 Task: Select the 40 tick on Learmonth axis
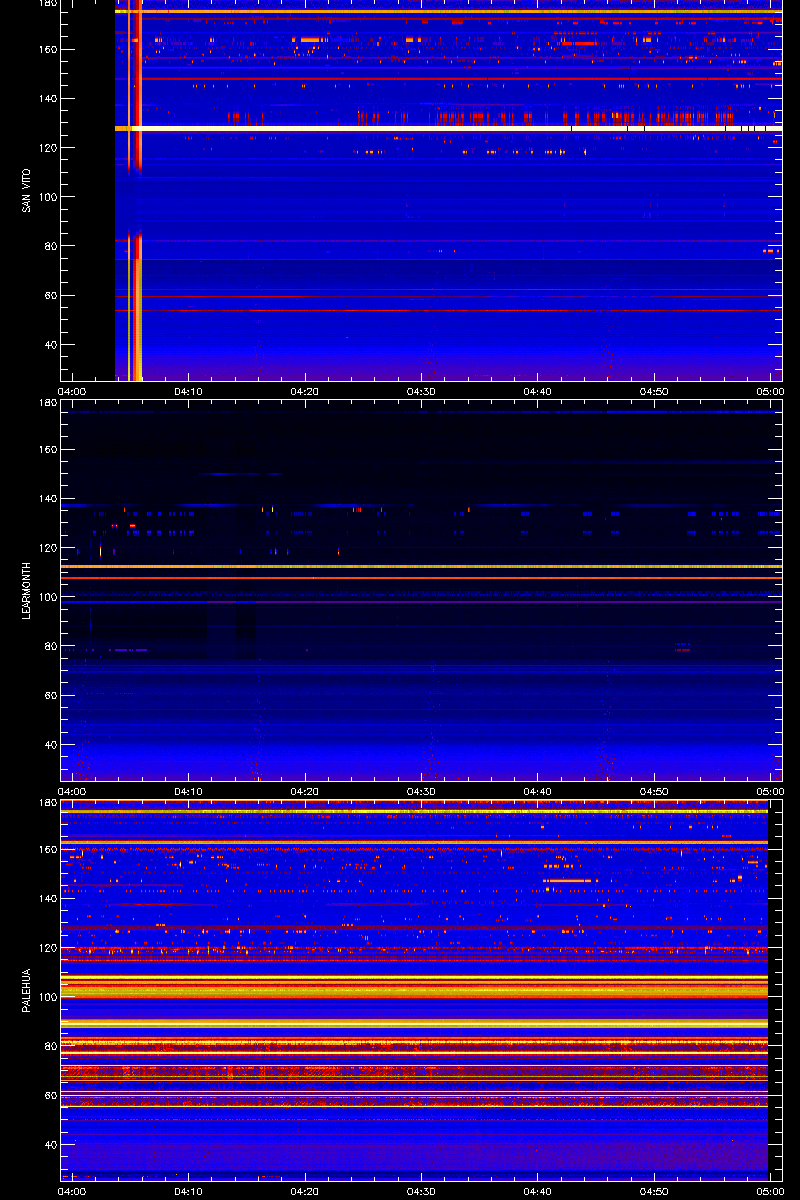[x=50, y=745]
